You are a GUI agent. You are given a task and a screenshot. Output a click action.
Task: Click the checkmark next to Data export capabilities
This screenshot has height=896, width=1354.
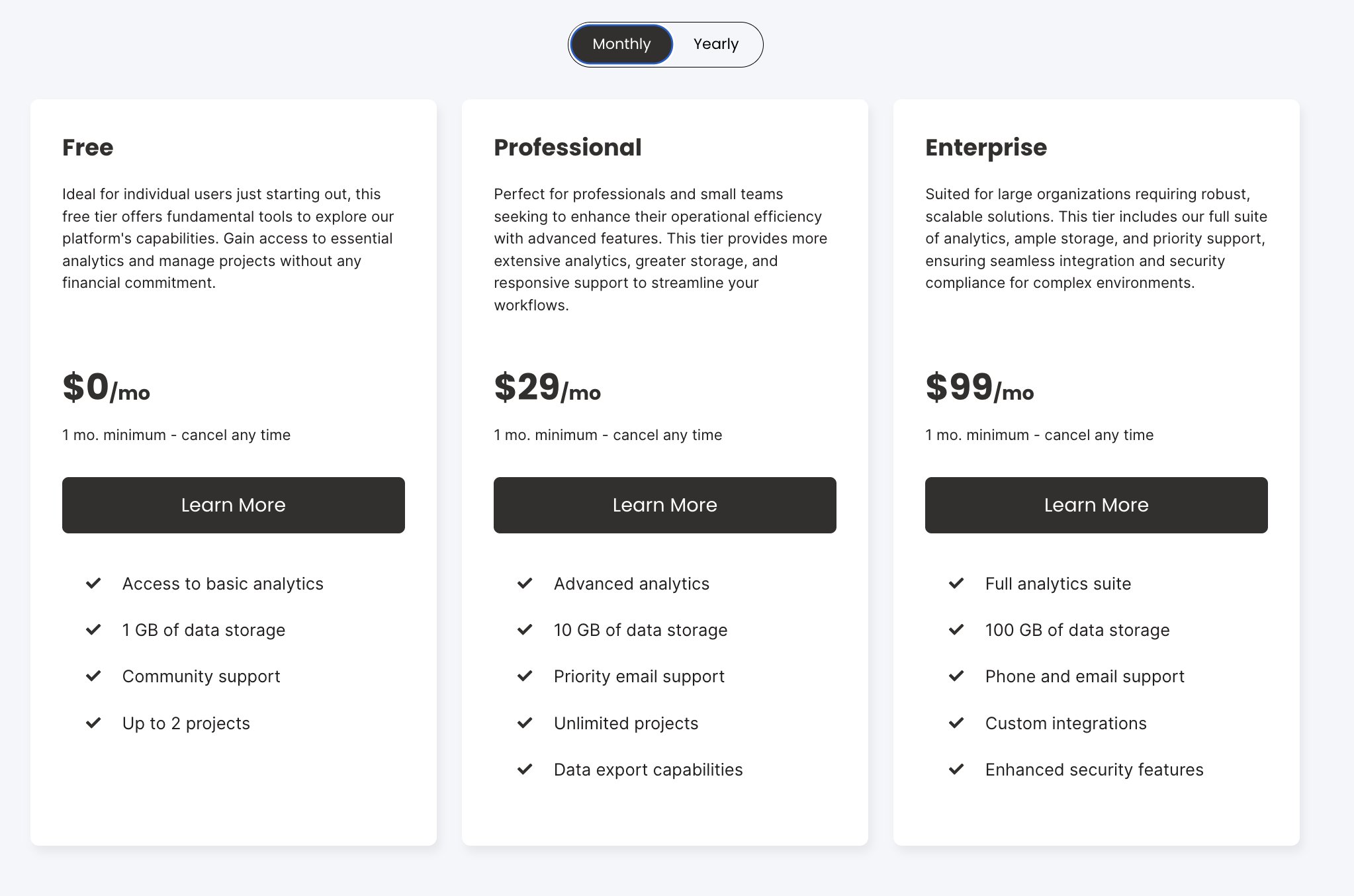click(x=525, y=769)
